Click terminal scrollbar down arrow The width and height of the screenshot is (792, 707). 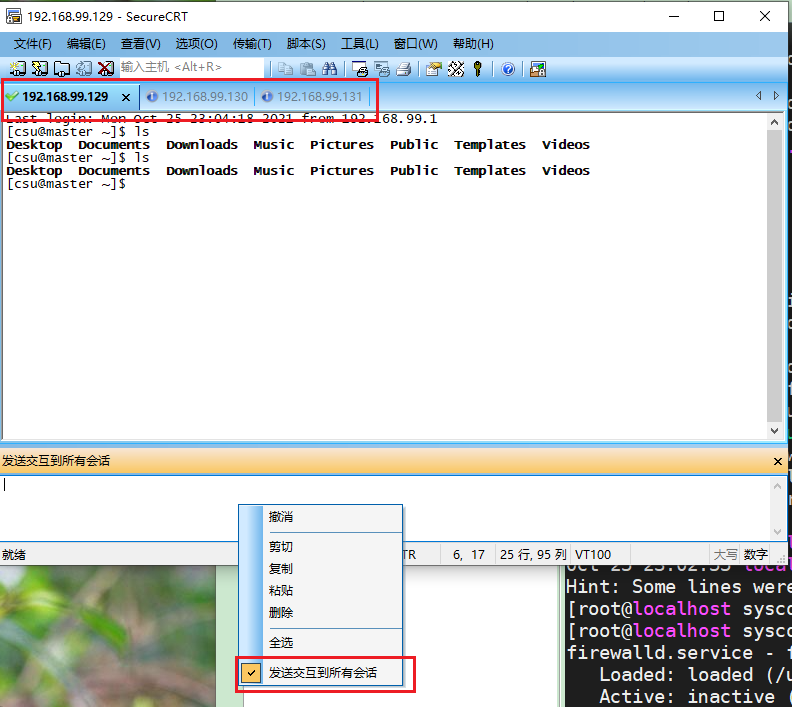[774, 431]
